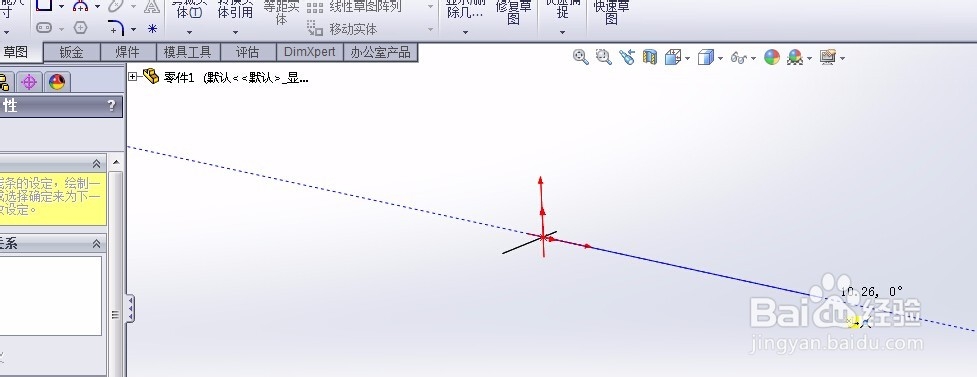Switch to the 钣金 tab
Image resolution: width=977 pixels, height=377 pixels.
click(71, 52)
